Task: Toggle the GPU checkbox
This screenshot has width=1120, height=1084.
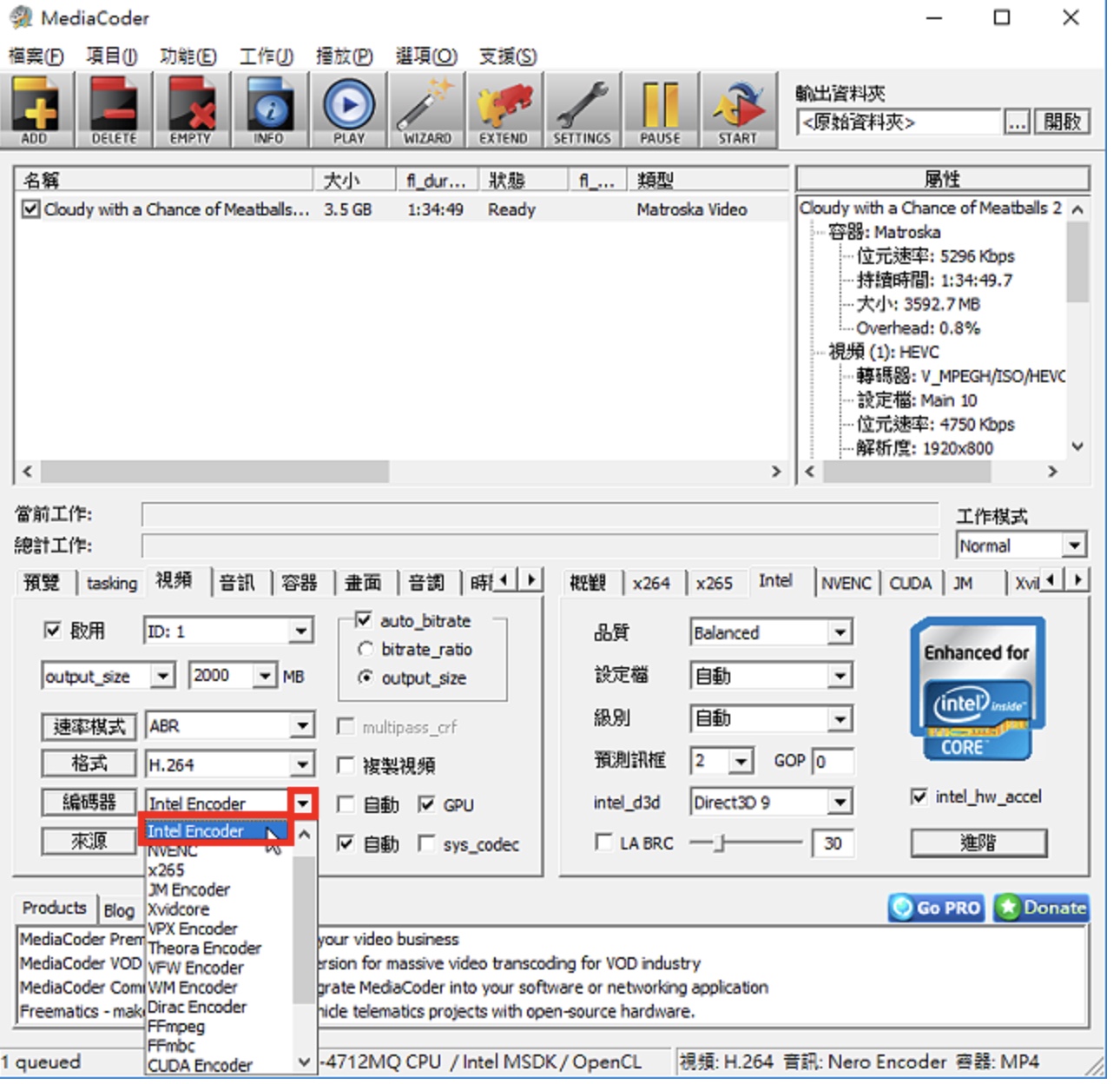Action: tap(426, 804)
